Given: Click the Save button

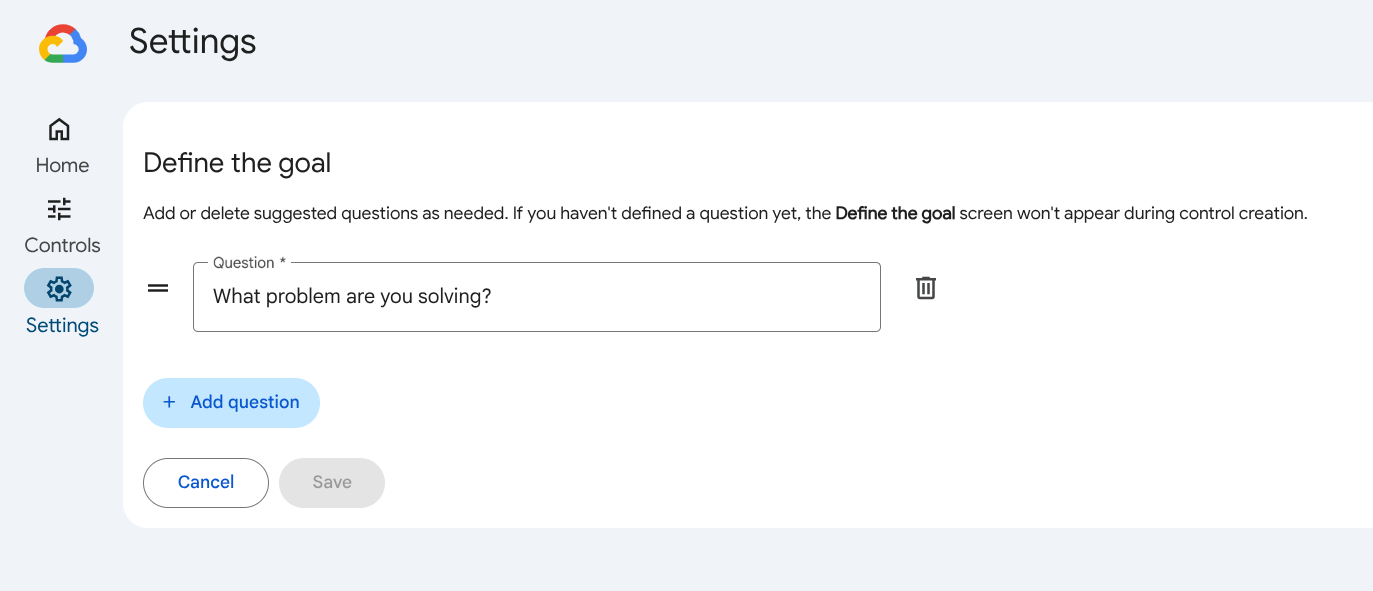Looking at the screenshot, I should click(x=331, y=482).
